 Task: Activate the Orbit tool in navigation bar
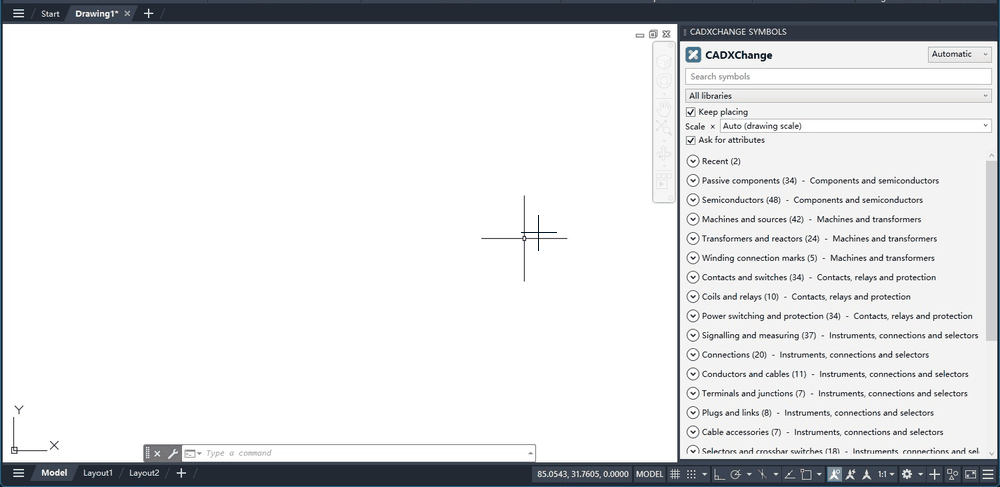coord(664,154)
